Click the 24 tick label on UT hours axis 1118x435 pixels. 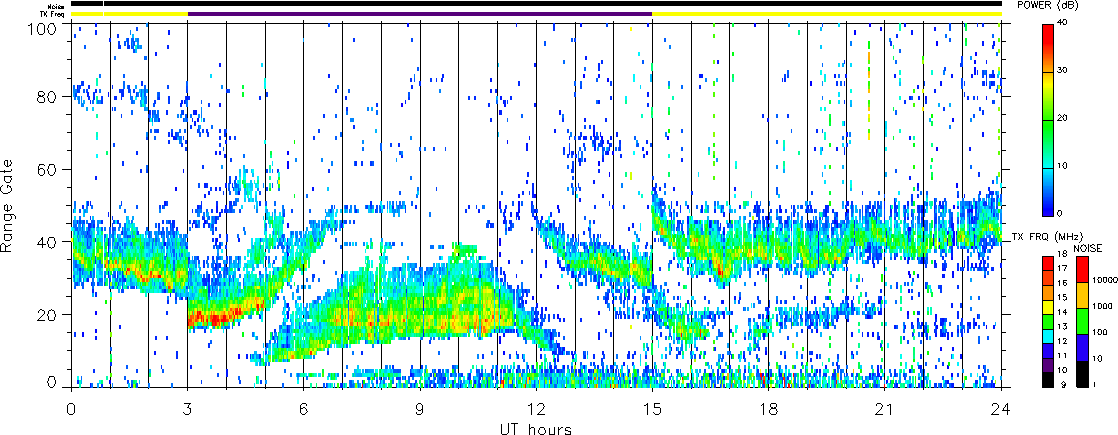click(1001, 409)
